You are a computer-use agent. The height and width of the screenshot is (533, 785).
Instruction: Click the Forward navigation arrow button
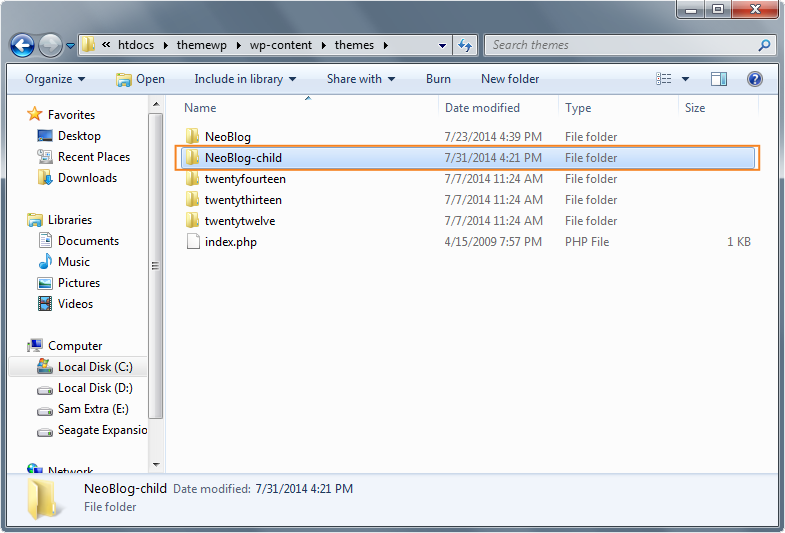(x=49, y=45)
